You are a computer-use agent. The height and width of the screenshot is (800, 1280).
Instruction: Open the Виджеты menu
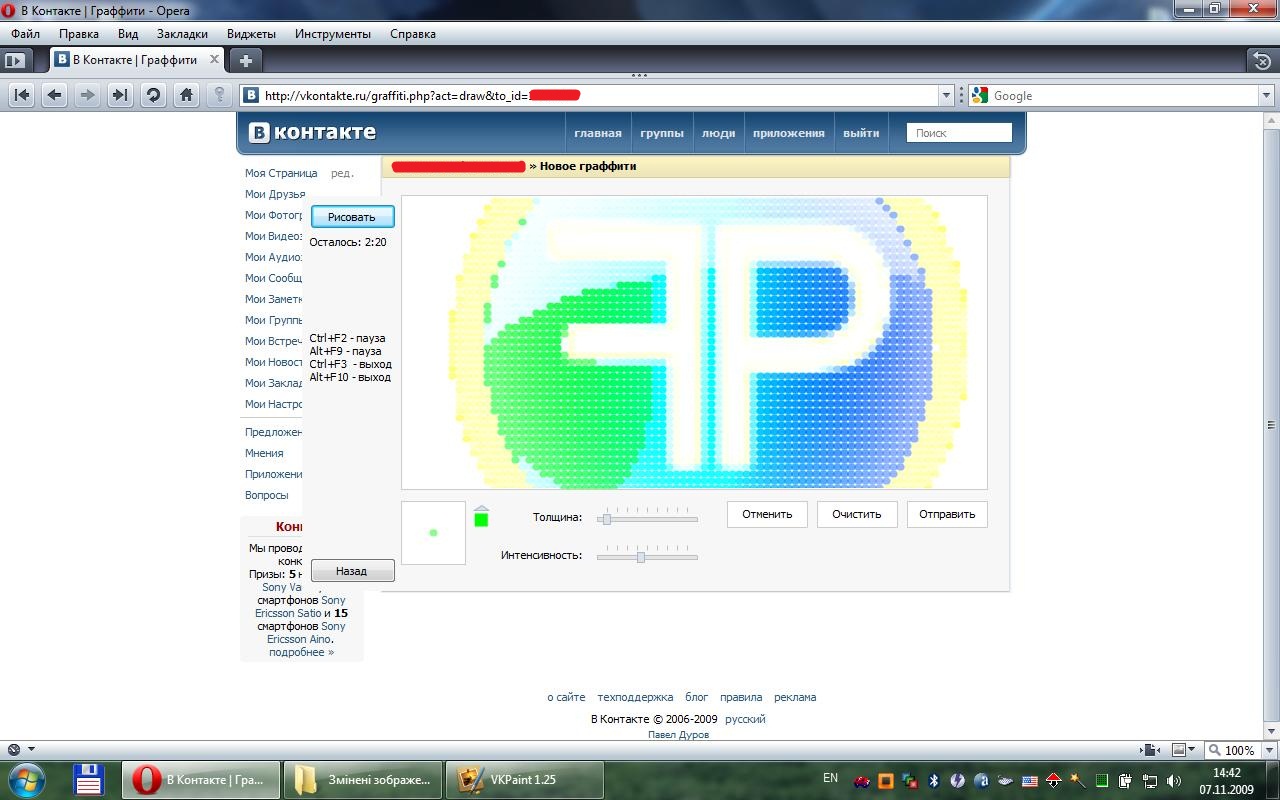tap(251, 33)
